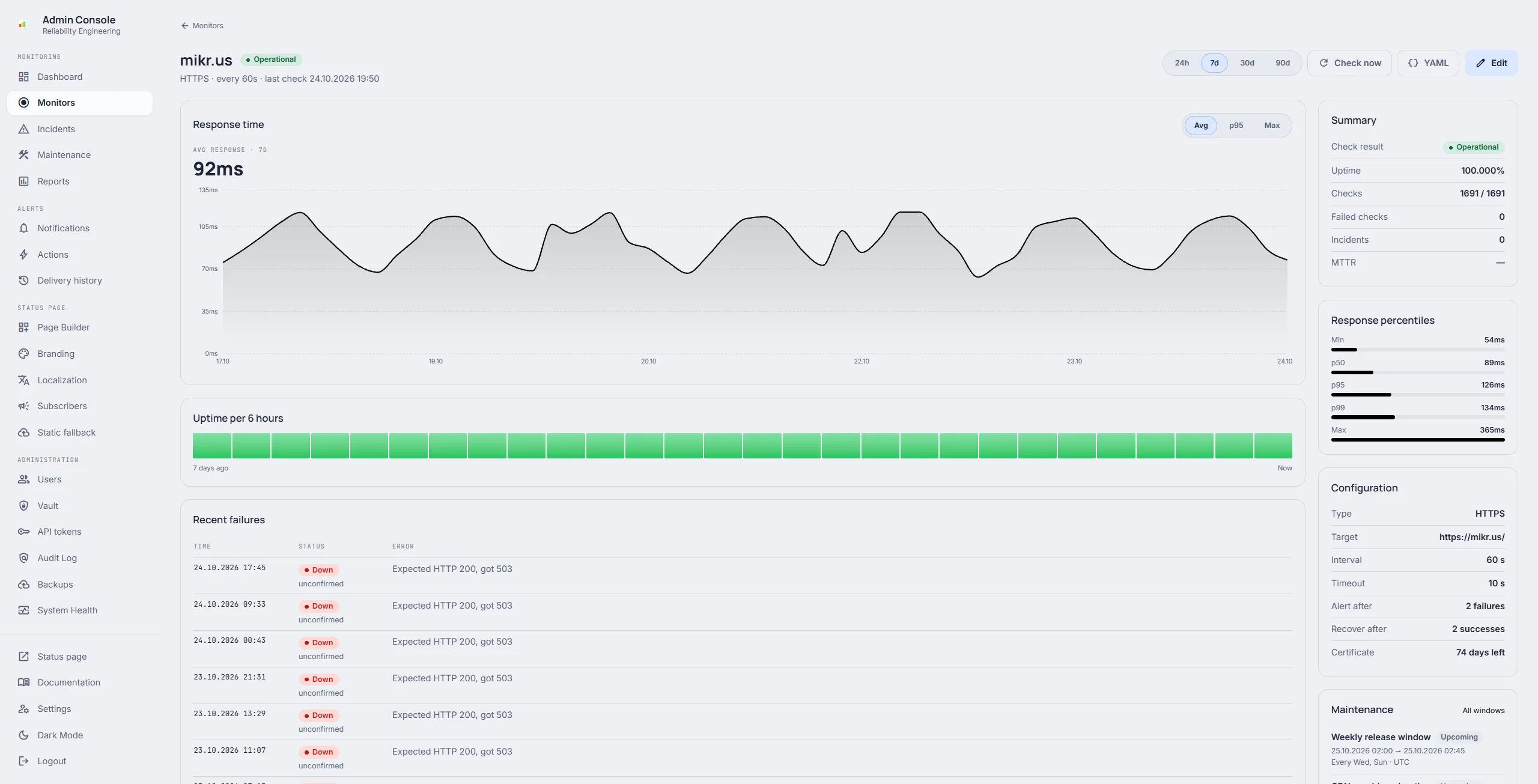
Task: Open All windows maintenance link
Action: 1483,711
